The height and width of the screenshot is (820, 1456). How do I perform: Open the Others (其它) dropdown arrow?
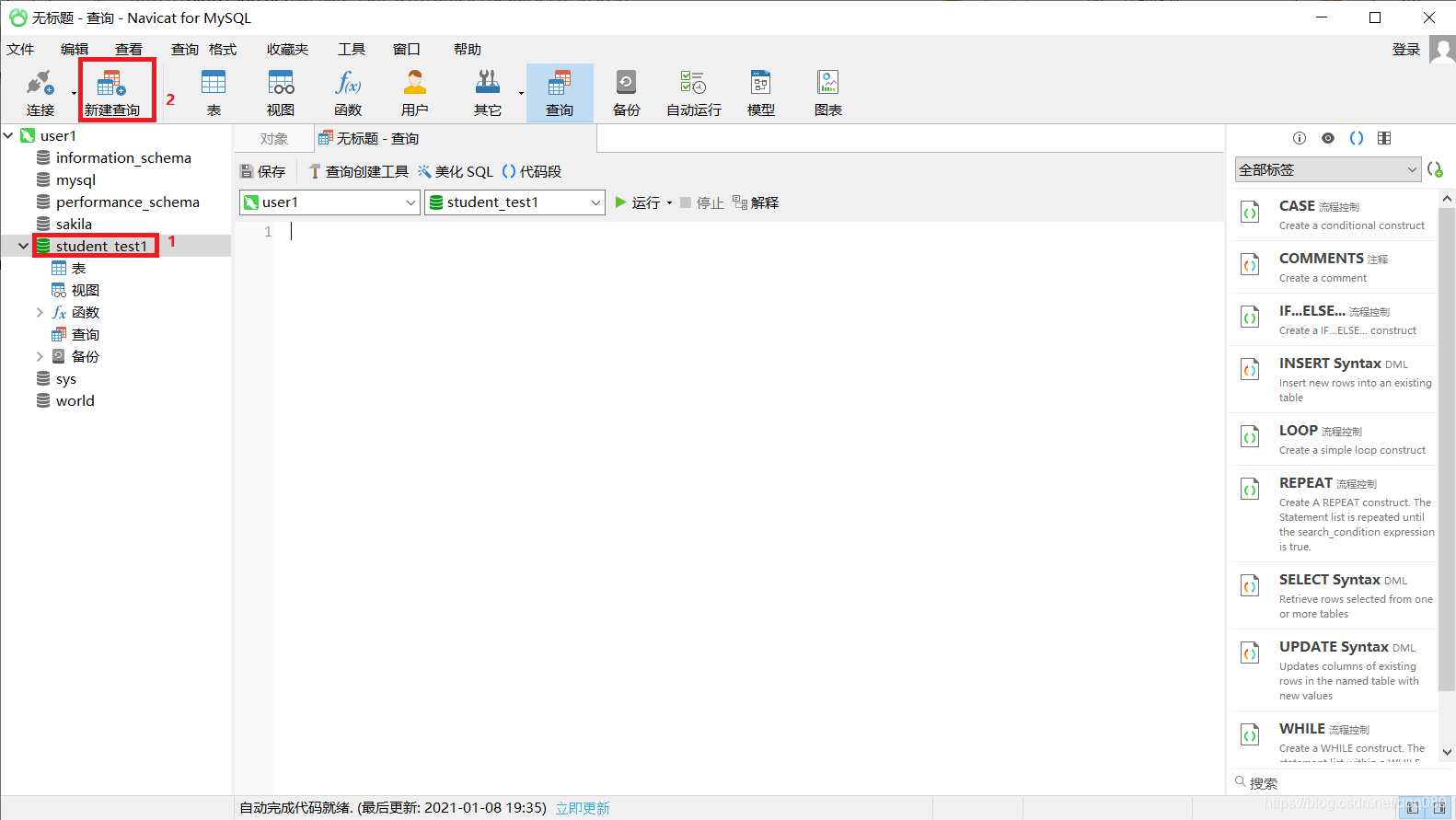[x=521, y=93]
